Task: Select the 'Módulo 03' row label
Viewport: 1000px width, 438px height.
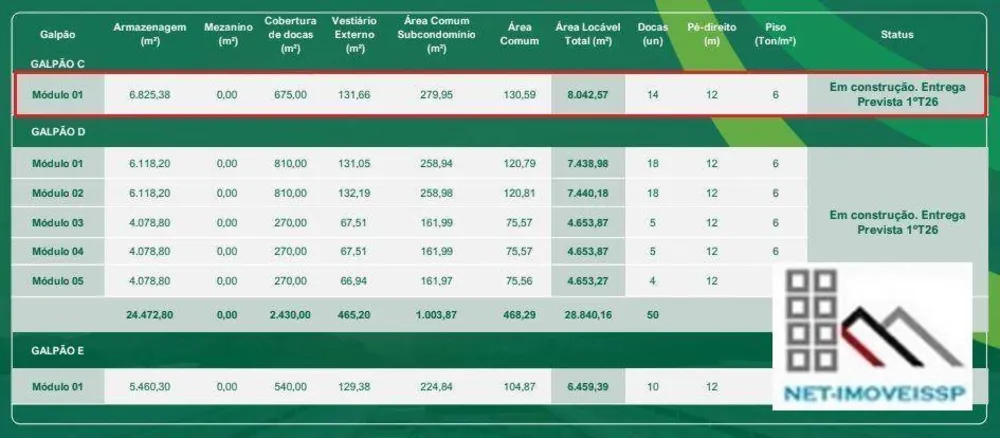Action: tap(57, 223)
